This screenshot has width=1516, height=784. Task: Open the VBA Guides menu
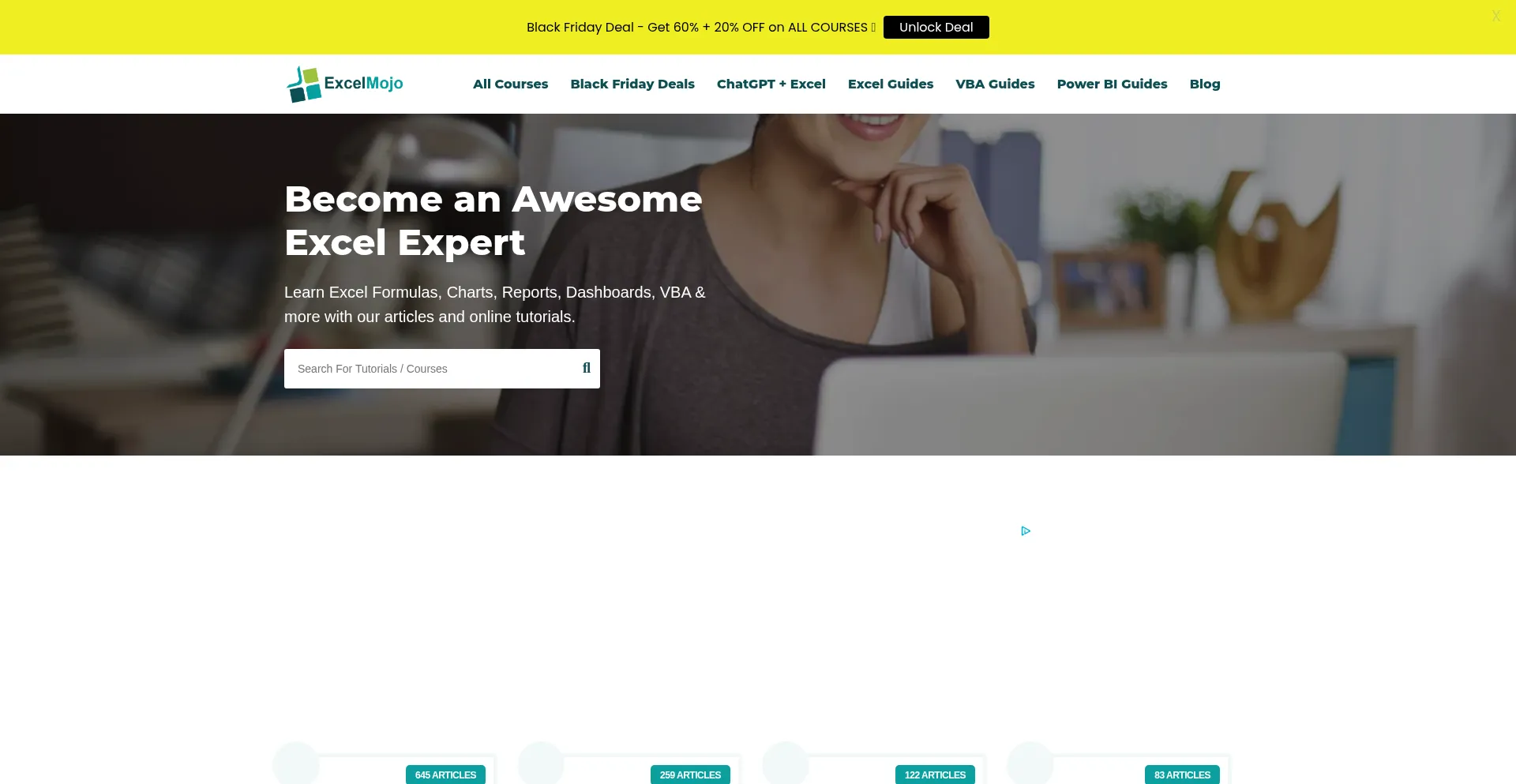tap(995, 84)
